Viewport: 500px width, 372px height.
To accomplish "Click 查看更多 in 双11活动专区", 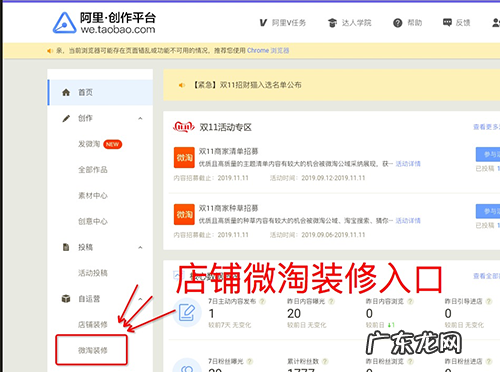I will point(486,127).
